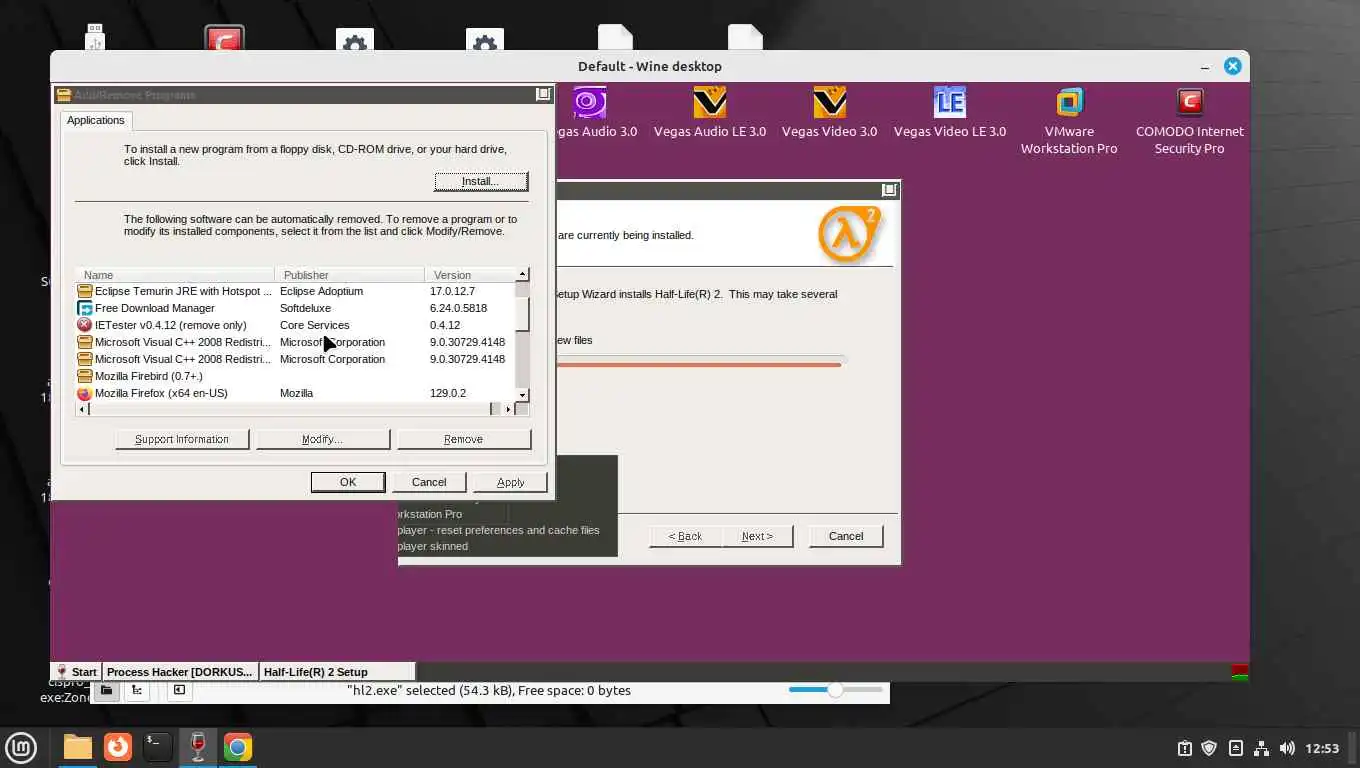Click the network tray icon
Viewport: 1360px width, 768px height.
[x=1261, y=748]
